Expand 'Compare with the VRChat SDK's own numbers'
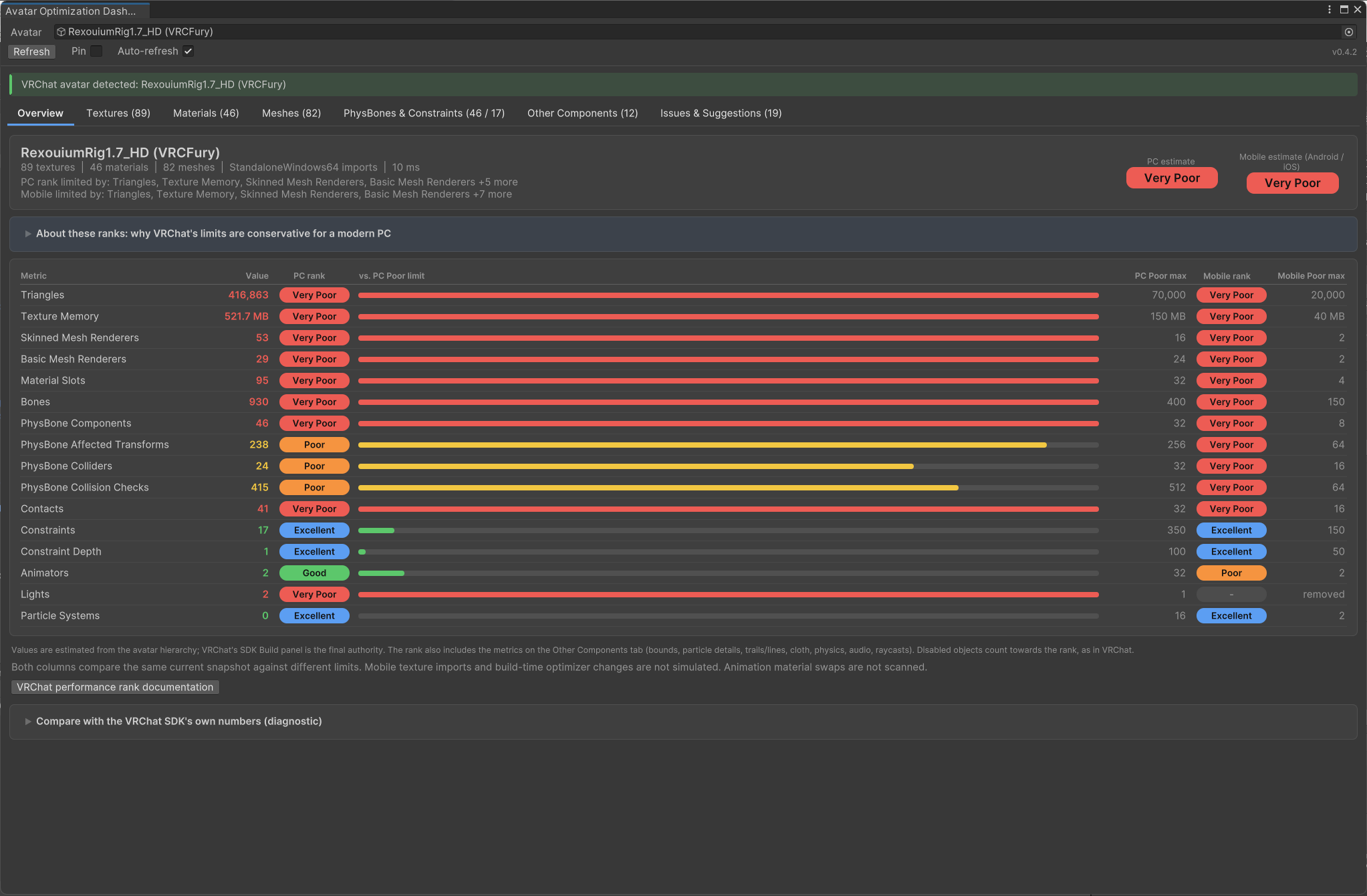This screenshot has height=896, width=1367. (x=28, y=722)
